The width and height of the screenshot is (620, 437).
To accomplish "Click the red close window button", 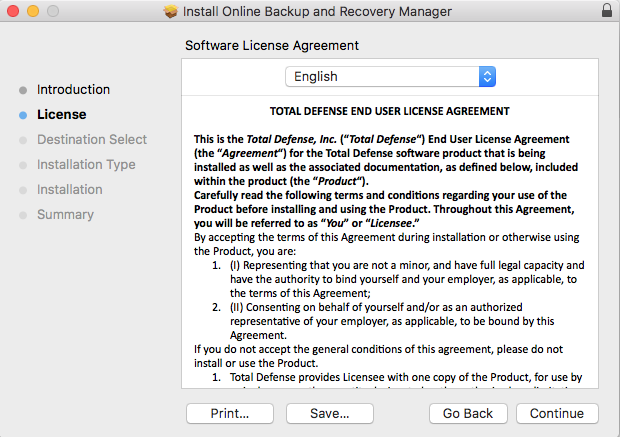I will pyautogui.click(x=13, y=11).
